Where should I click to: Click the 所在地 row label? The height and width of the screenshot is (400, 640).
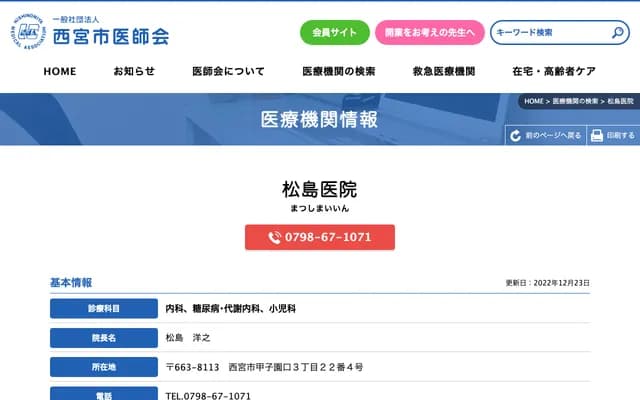click(104, 367)
